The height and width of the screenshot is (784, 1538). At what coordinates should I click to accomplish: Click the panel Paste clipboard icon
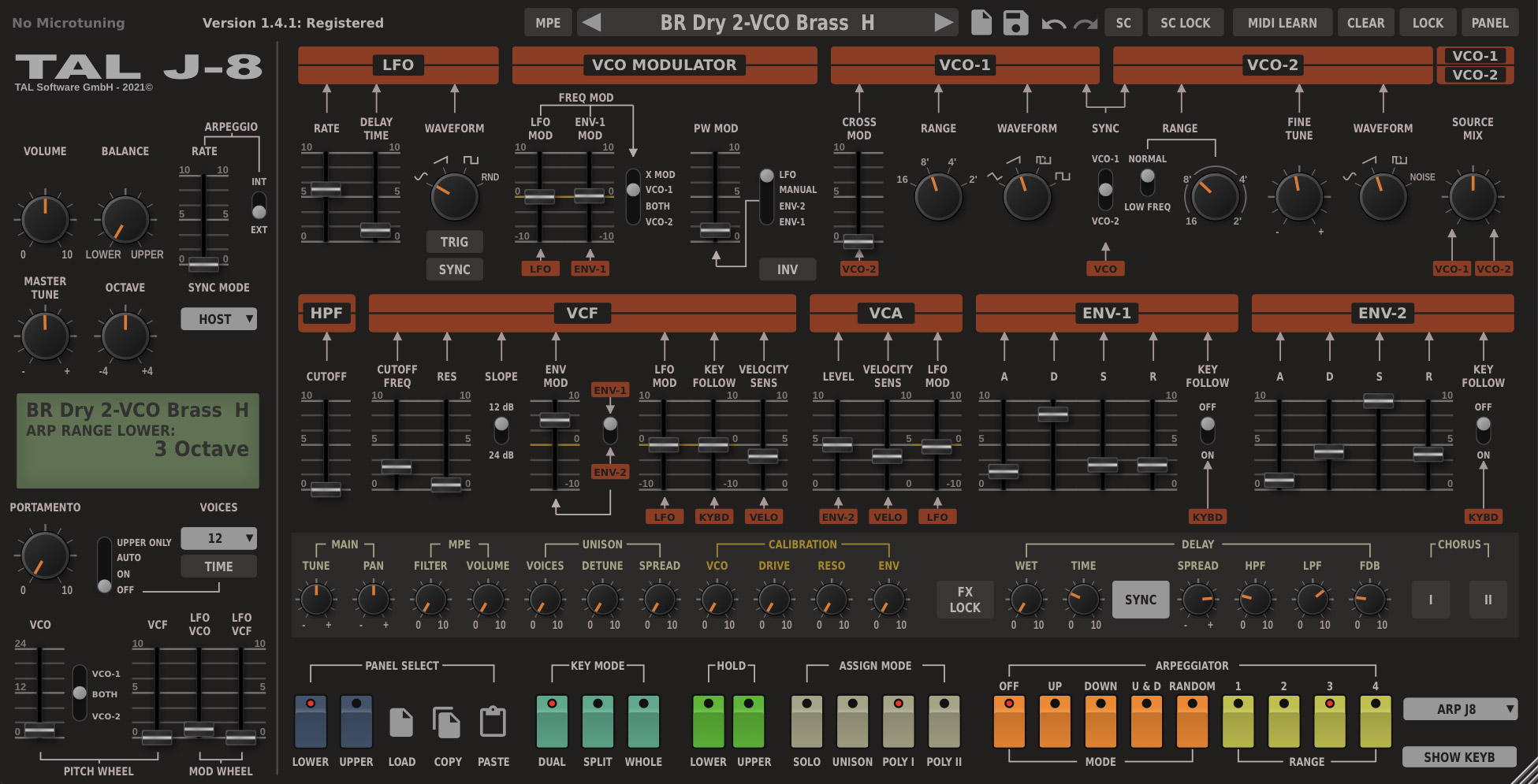[x=493, y=722]
